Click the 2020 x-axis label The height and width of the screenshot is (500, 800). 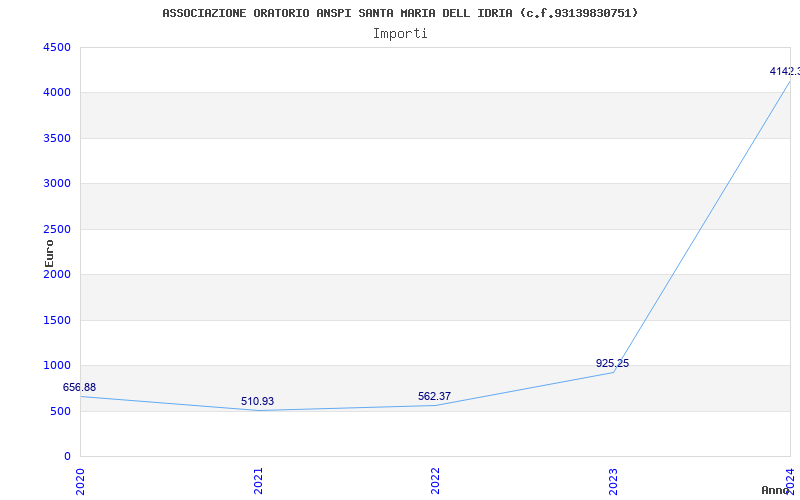tap(80, 481)
